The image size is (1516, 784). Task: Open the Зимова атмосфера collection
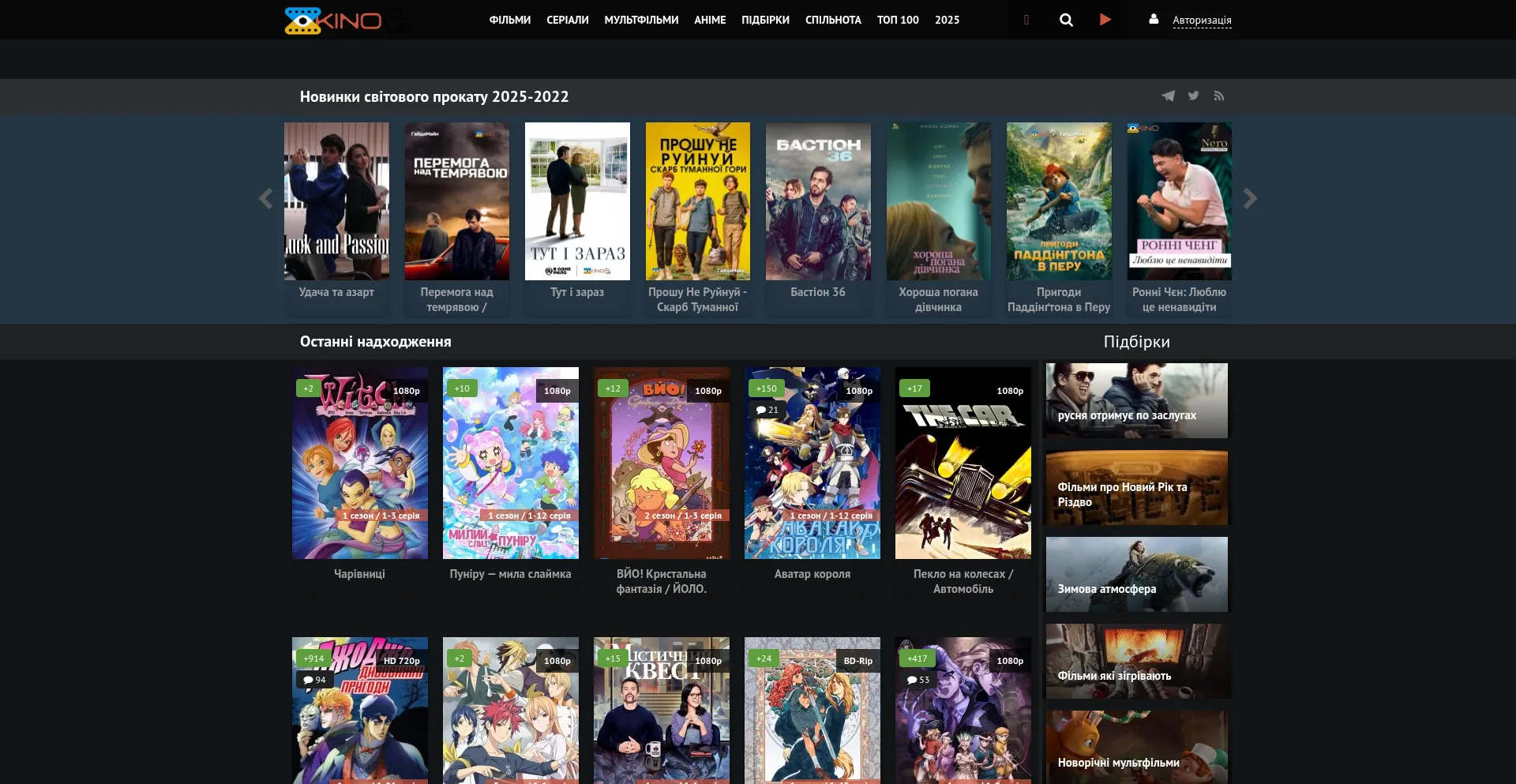tap(1136, 574)
